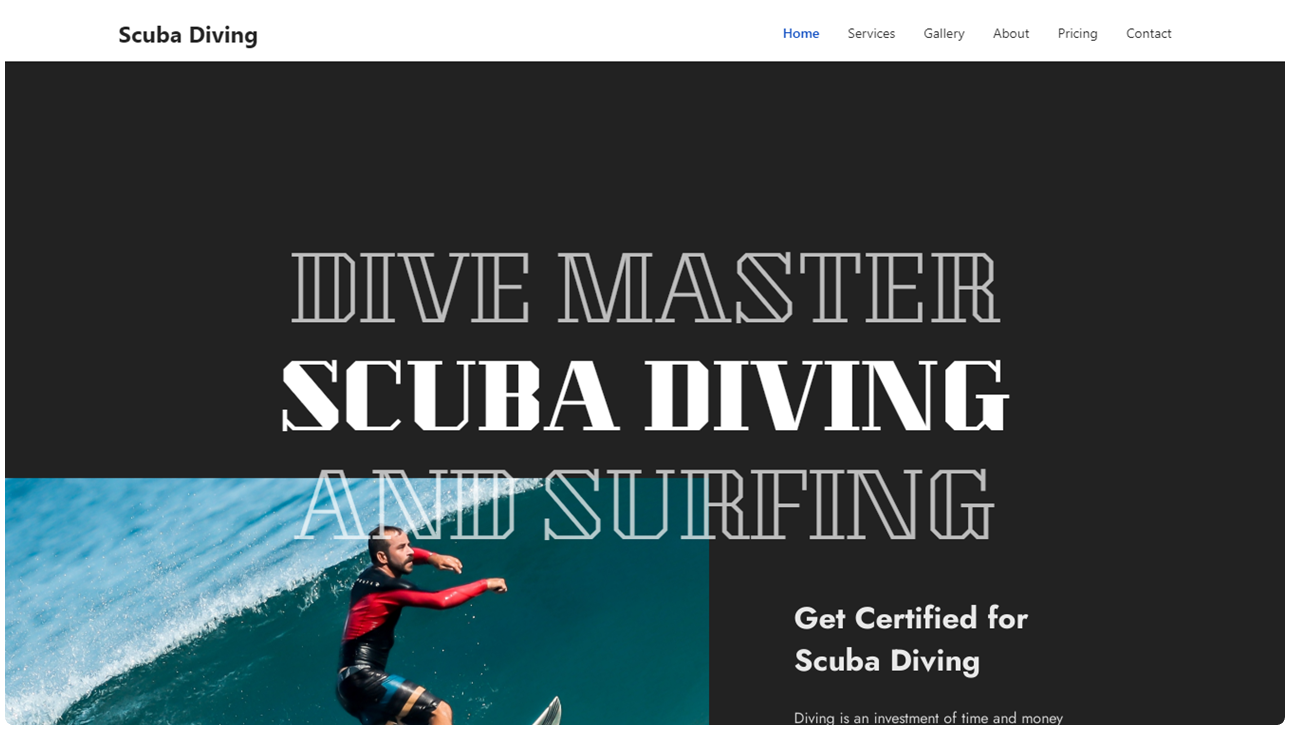Click the outlined word DIVE in hero
This screenshot has height=730, width=1290.
pos(410,288)
